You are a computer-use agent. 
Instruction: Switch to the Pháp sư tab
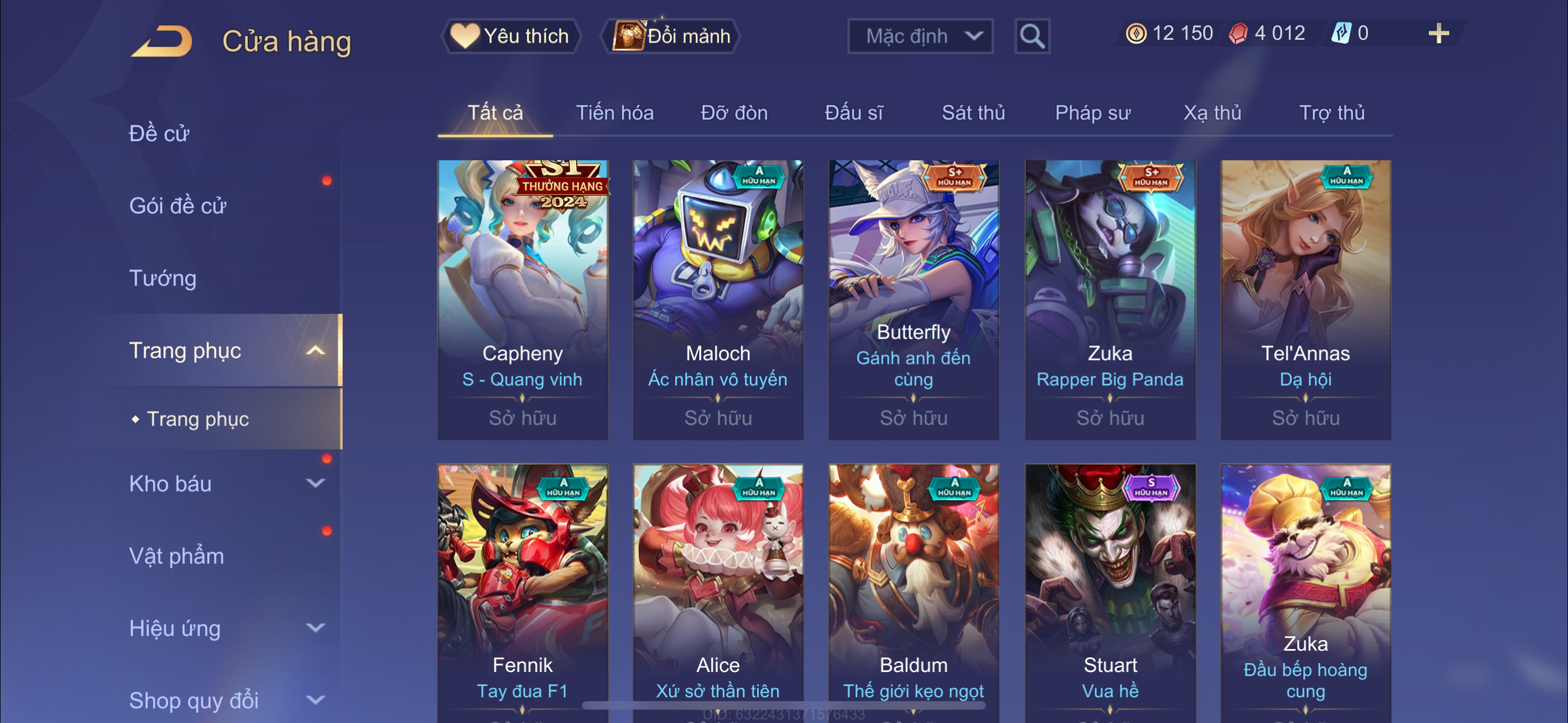pos(1092,113)
